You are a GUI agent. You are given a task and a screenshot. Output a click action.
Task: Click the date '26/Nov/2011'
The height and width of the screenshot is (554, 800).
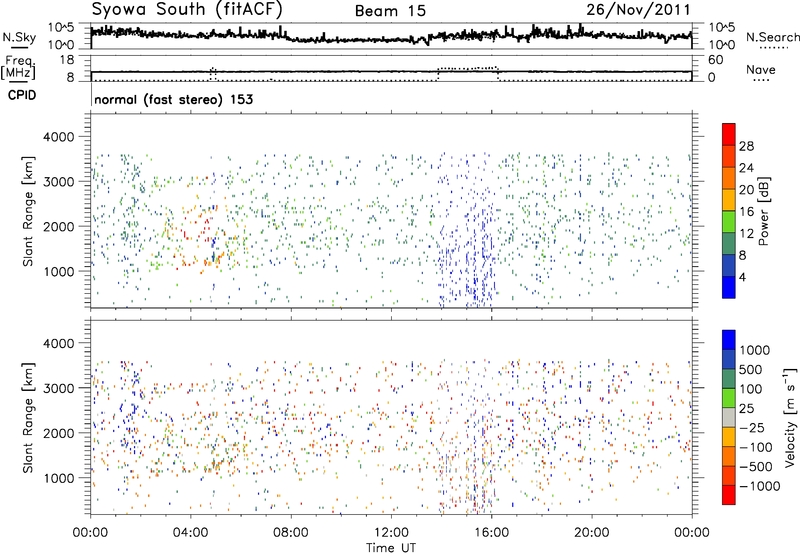(638, 10)
